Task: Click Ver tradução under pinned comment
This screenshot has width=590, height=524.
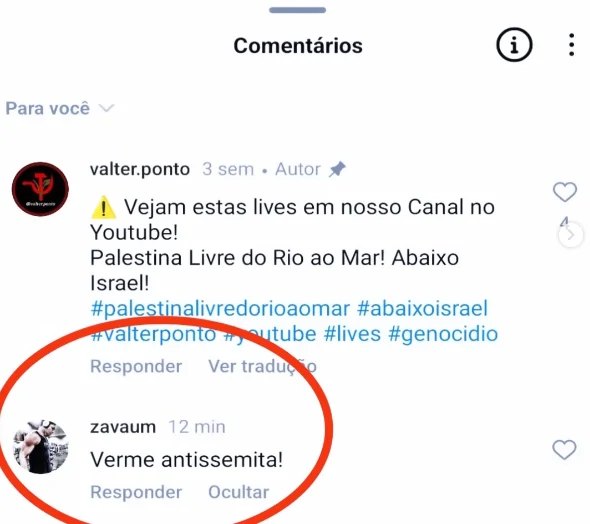Action: click(262, 366)
